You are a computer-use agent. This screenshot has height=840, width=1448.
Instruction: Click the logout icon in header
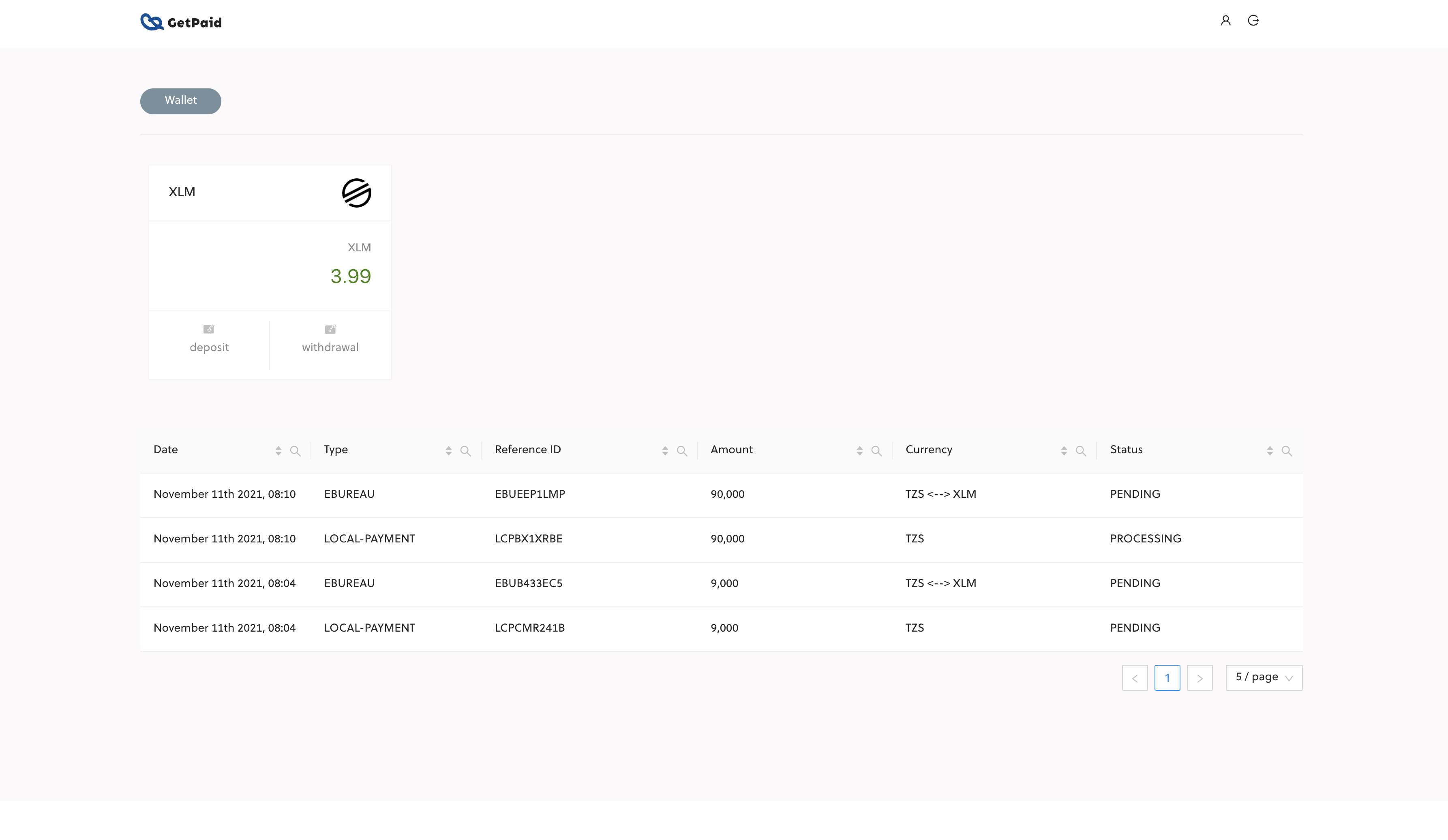click(x=1253, y=21)
